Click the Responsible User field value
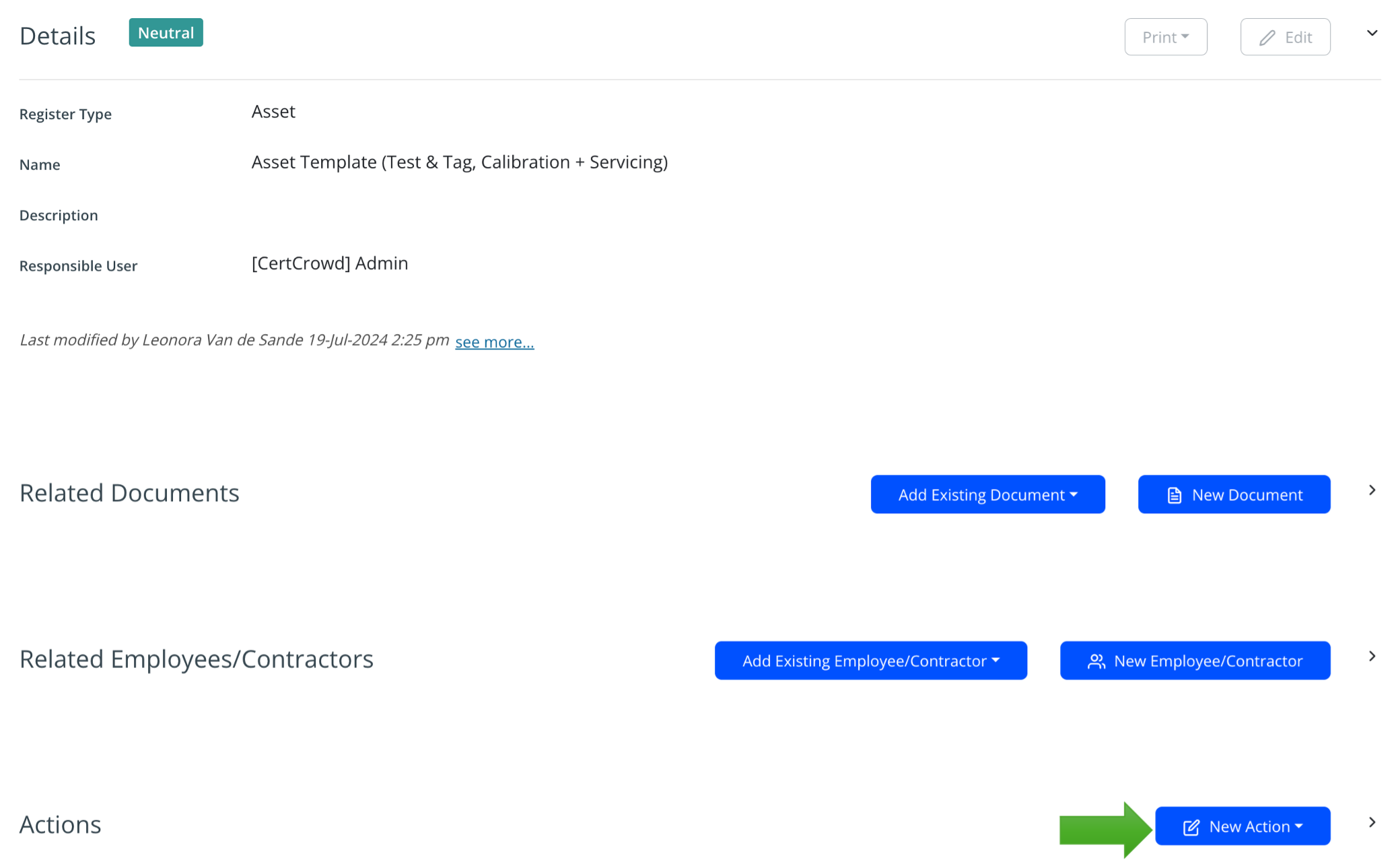1400x864 pixels. (x=329, y=263)
